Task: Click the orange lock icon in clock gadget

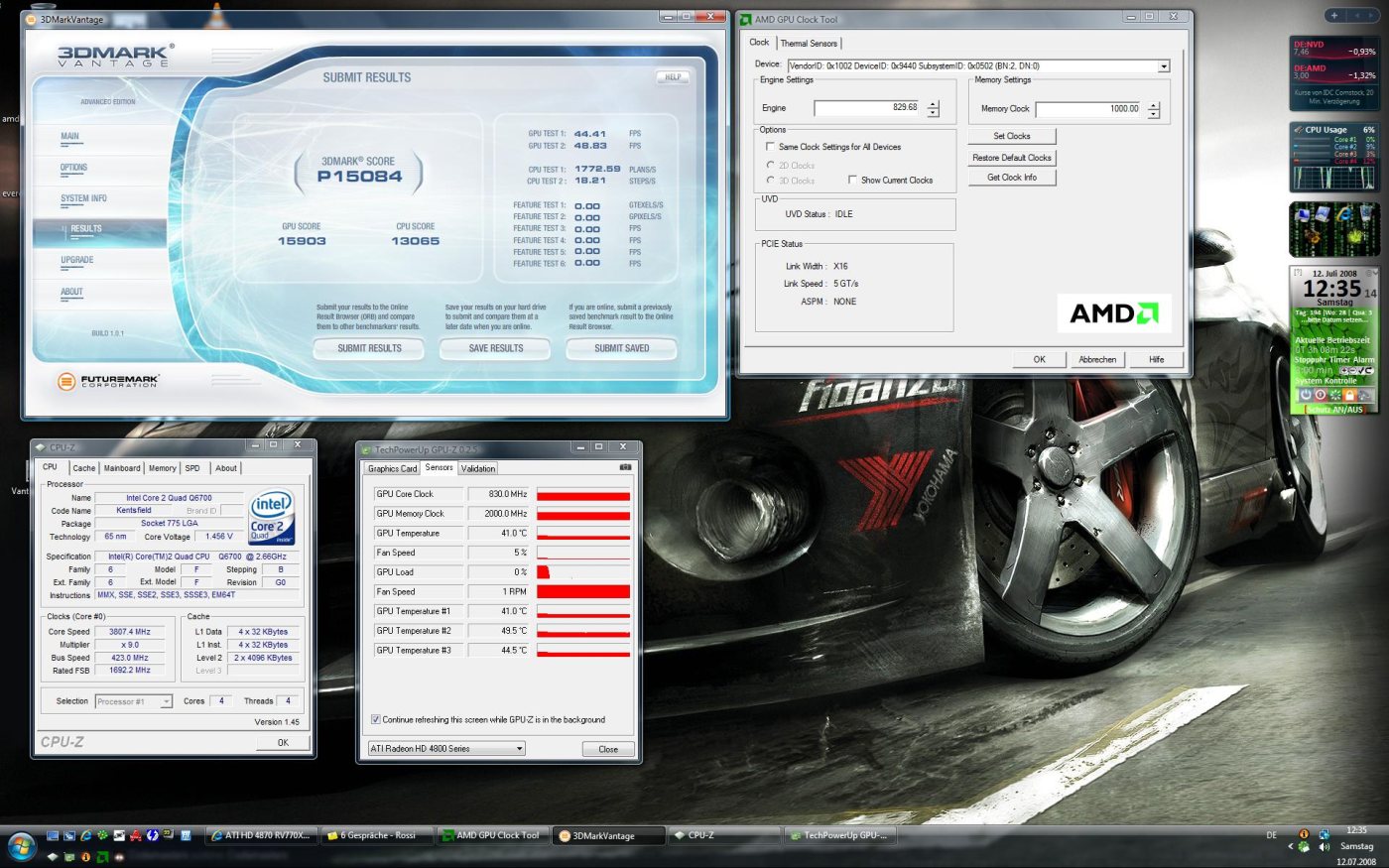Action: 1349,395
